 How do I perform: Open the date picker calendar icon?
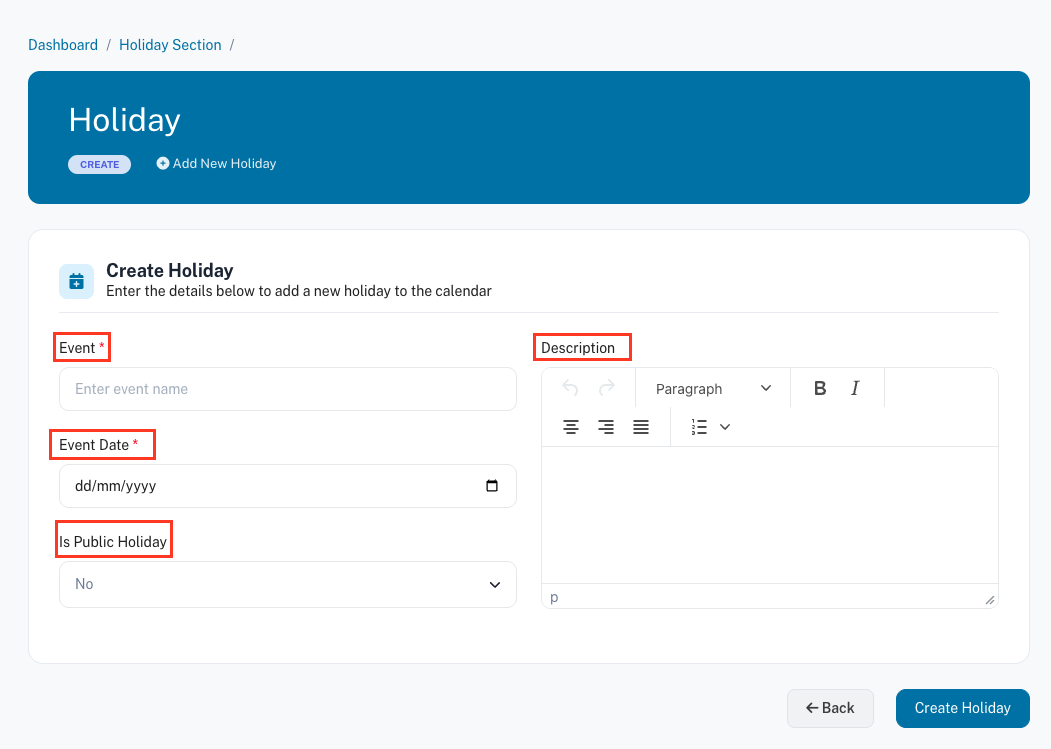point(491,486)
